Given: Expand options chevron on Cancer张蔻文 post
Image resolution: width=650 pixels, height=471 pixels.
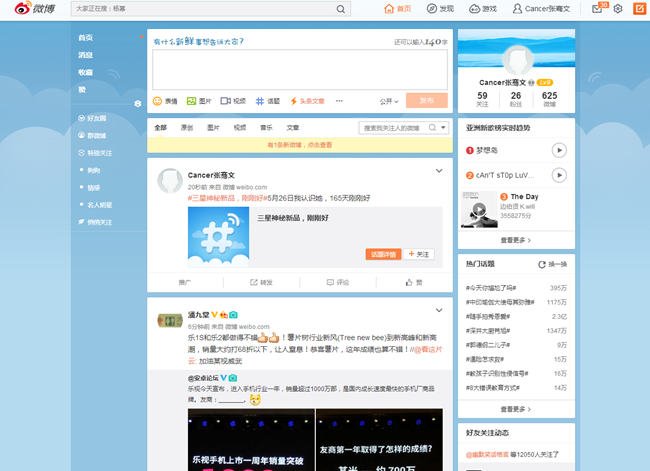Looking at the screenshot, I should 439,171.
